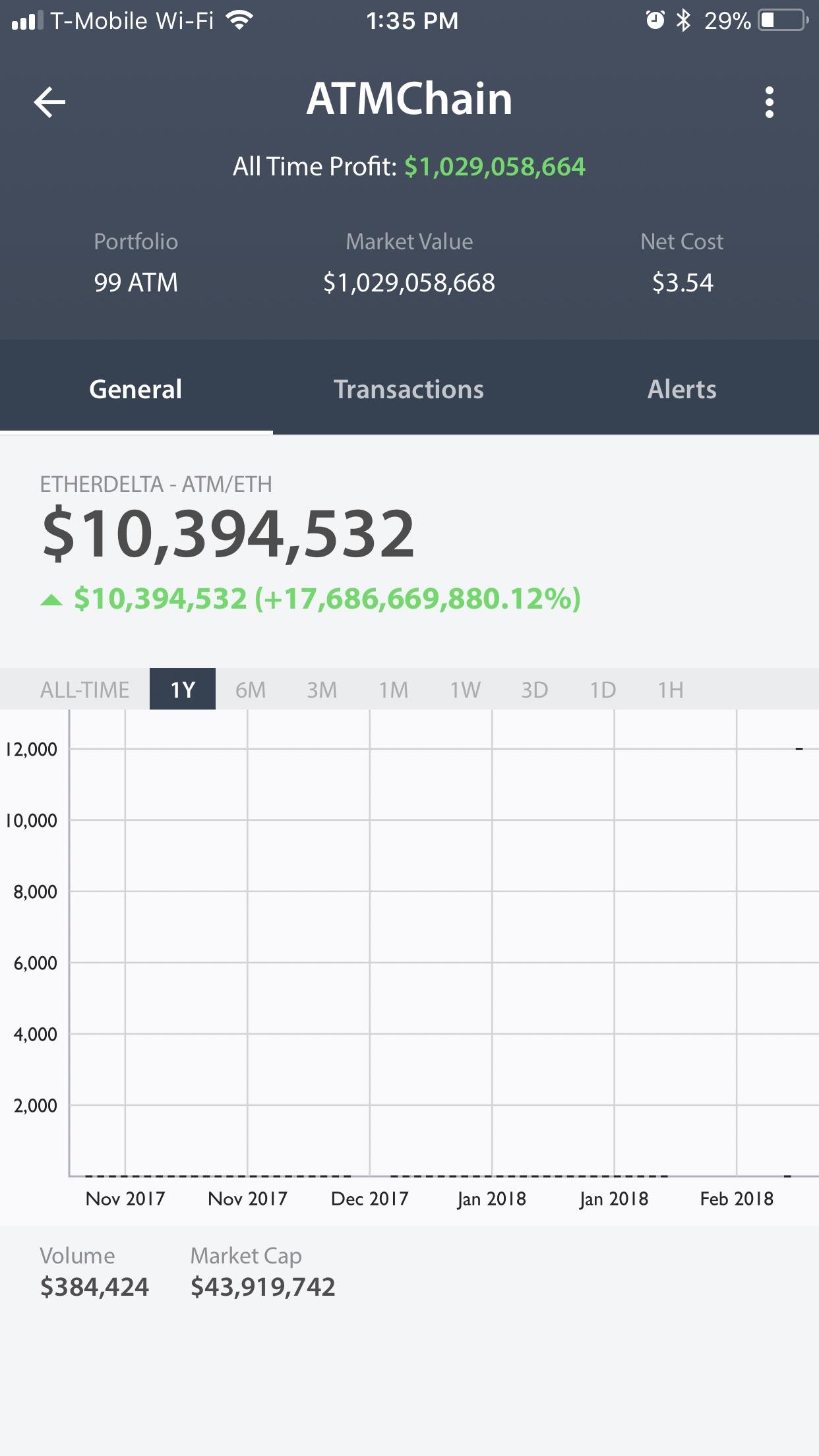Select the ALL-TIME chart range
Screen dimensions: 819x1456
(84, 690)
